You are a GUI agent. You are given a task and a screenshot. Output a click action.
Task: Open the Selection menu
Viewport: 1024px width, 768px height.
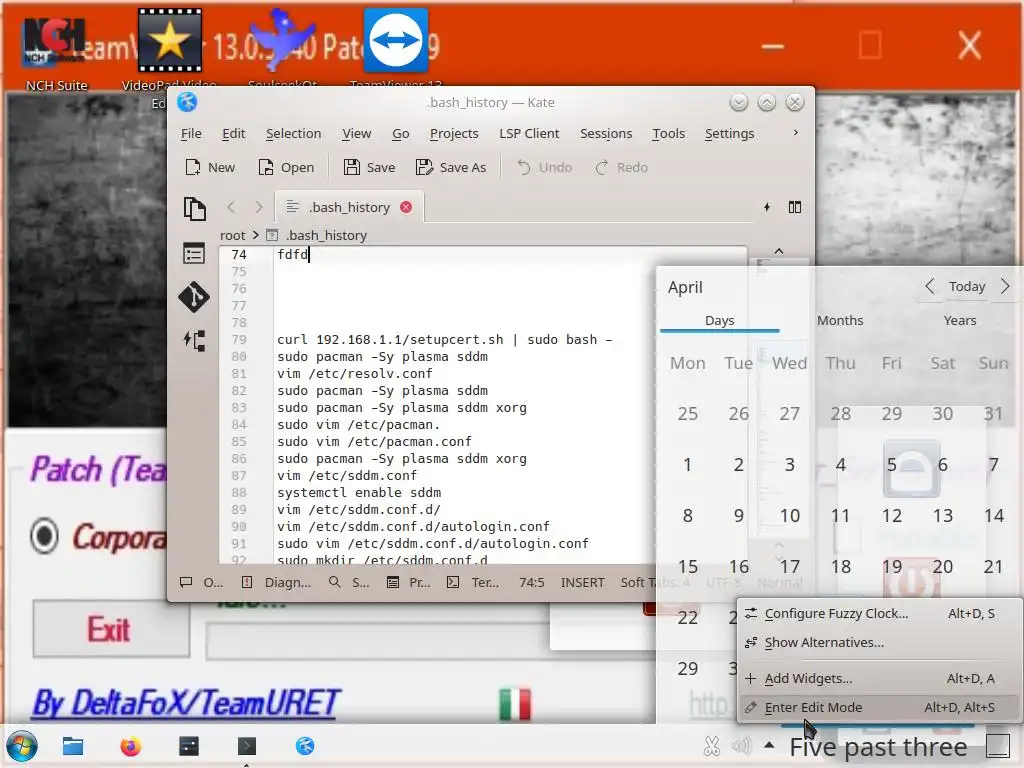[293, 133]
